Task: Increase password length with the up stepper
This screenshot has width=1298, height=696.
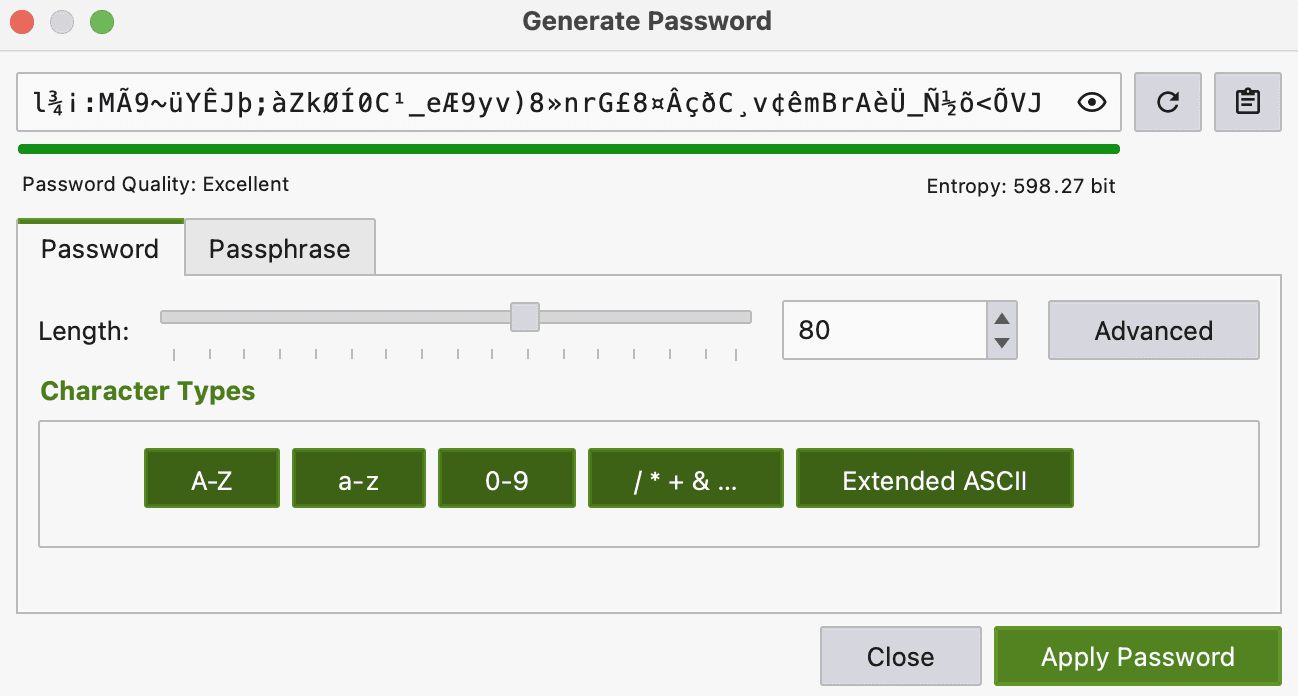Action: [x=1001, y=317]
